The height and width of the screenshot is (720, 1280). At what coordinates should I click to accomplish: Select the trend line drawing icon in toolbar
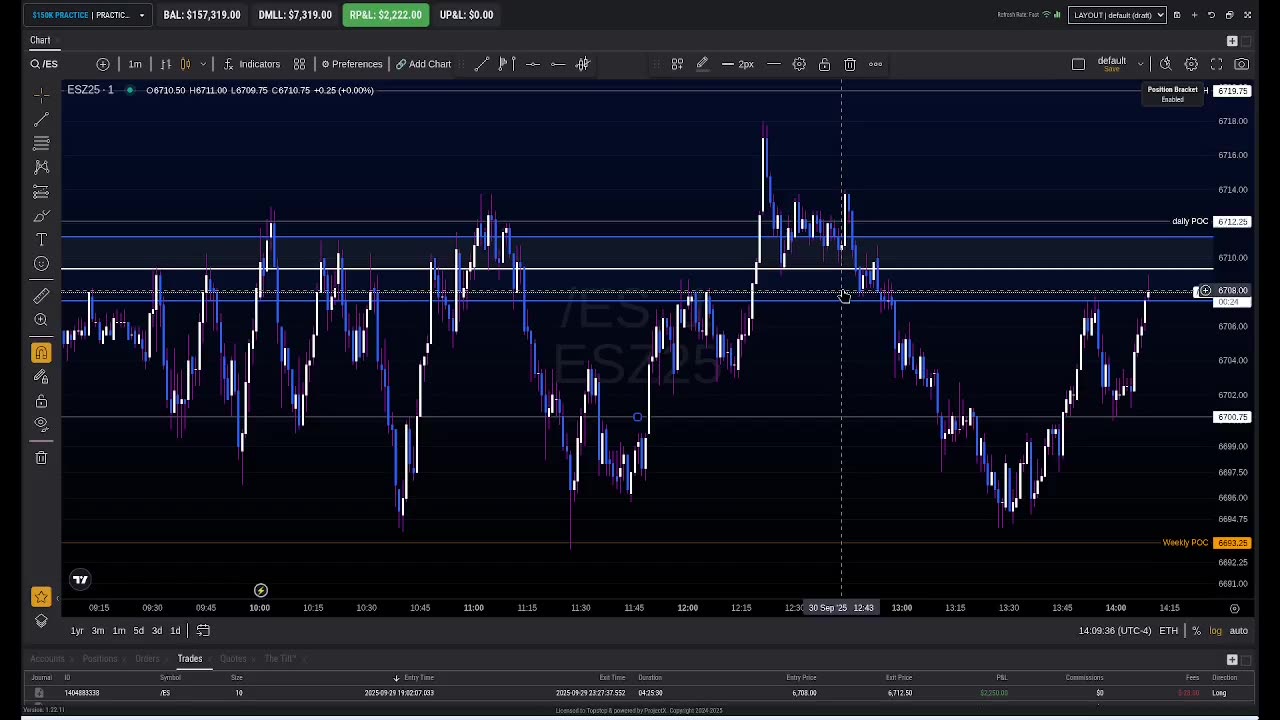click(481, 64)
